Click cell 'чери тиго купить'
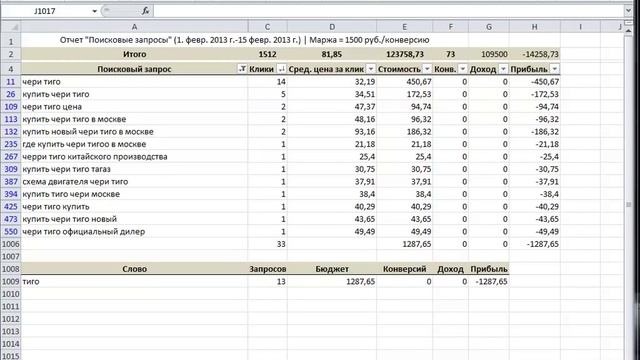640x360 pixels. [134, 207]
